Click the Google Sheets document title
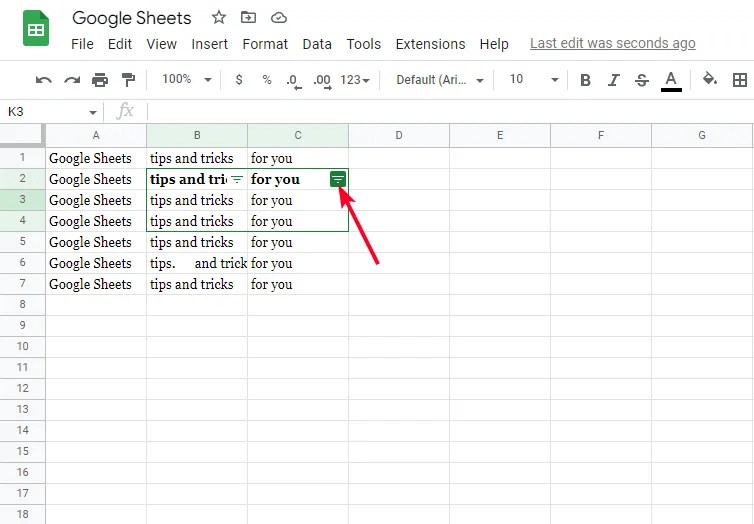Screen dimensions: 754x524 [132, 18]
